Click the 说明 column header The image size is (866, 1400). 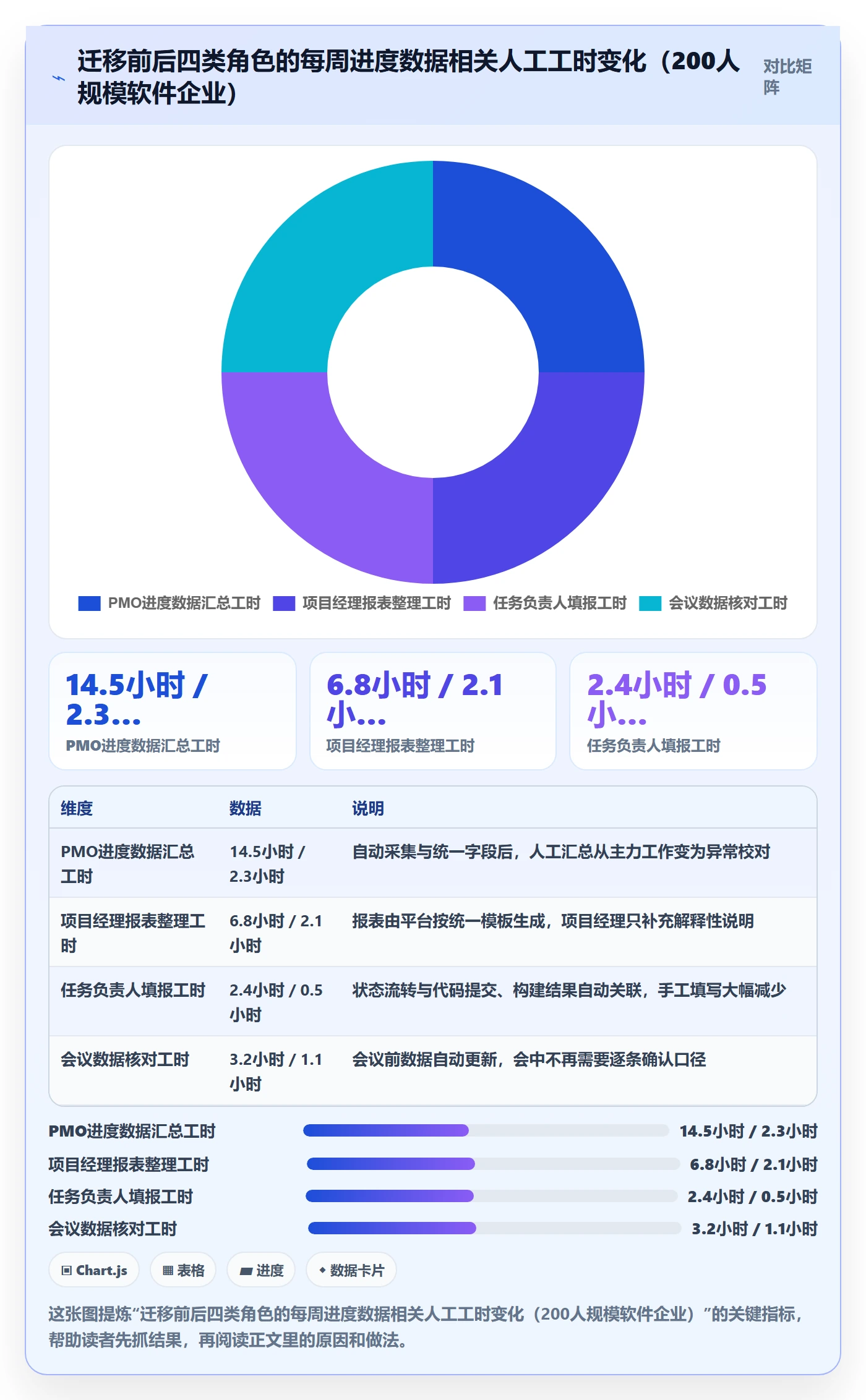pyautogui.click(x=368, y=808)
